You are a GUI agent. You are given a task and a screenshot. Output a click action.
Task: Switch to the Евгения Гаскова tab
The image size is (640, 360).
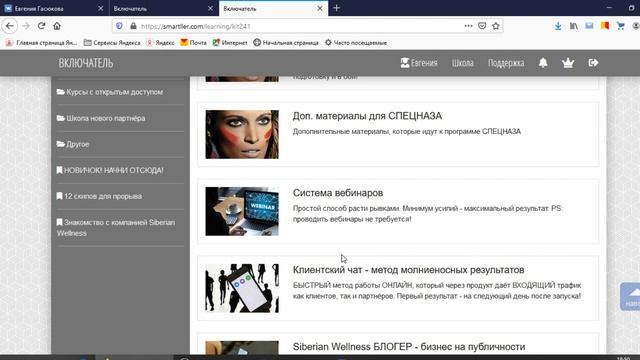pos(54,8)
